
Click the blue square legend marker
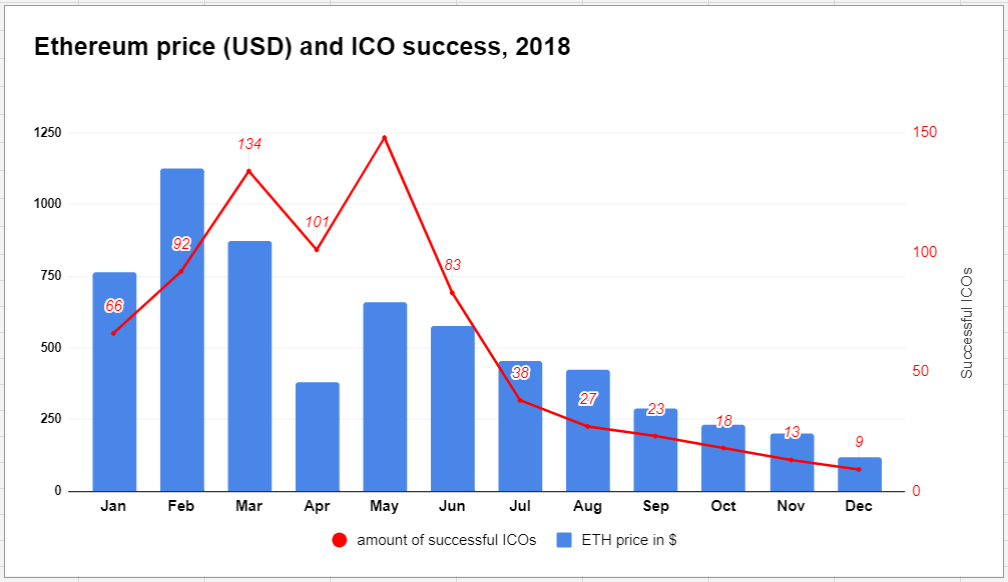[x=564, y=540]
